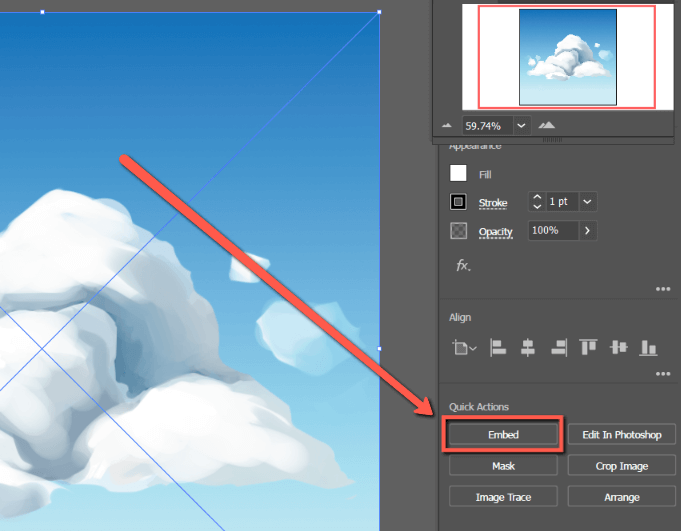This screenshot has width=681, height=531.
Task: Click Horizontal Align Left icon
Action: click(x=498, y=348)
